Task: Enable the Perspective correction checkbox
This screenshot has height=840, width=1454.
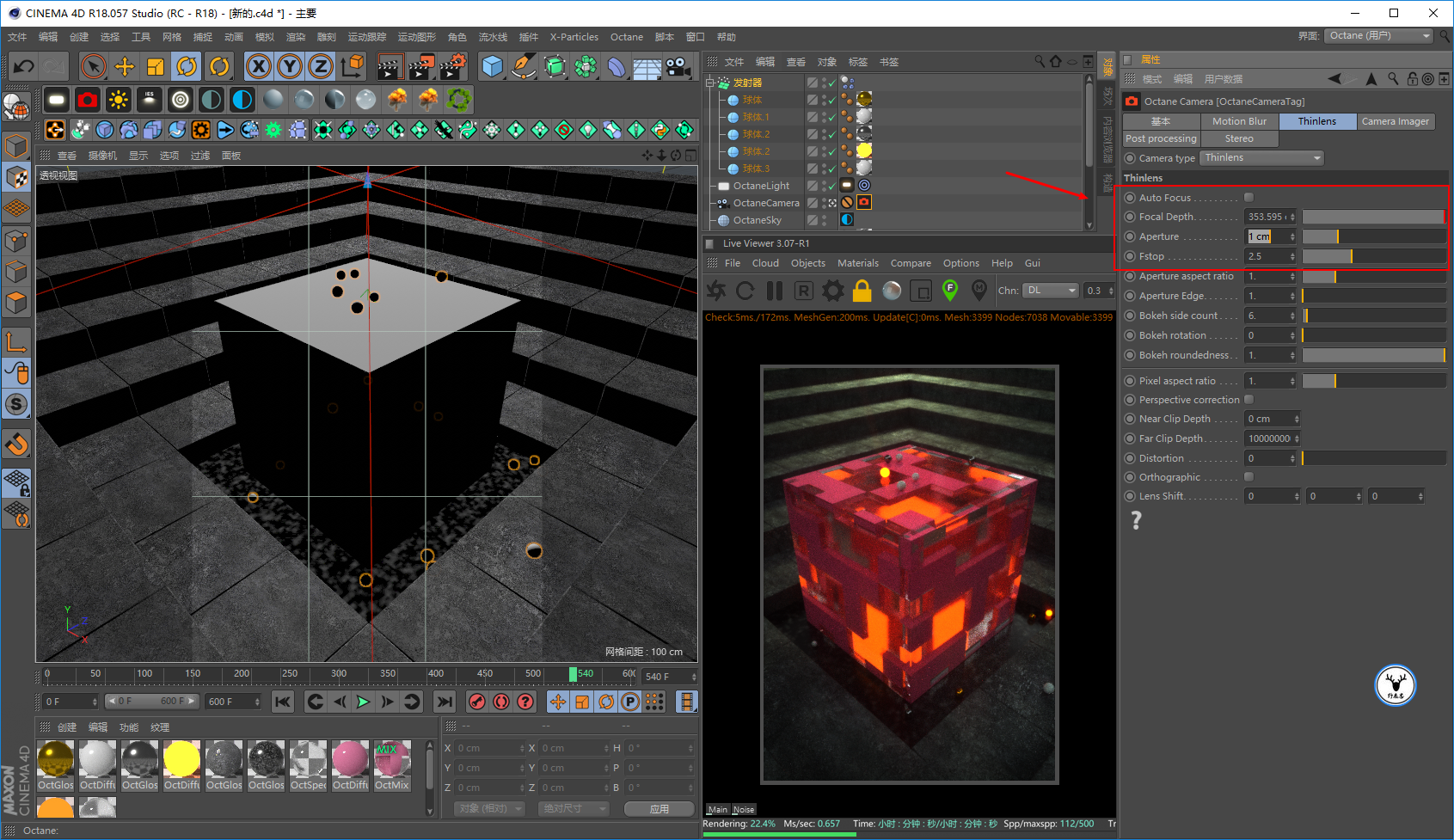Action: 1248,400
